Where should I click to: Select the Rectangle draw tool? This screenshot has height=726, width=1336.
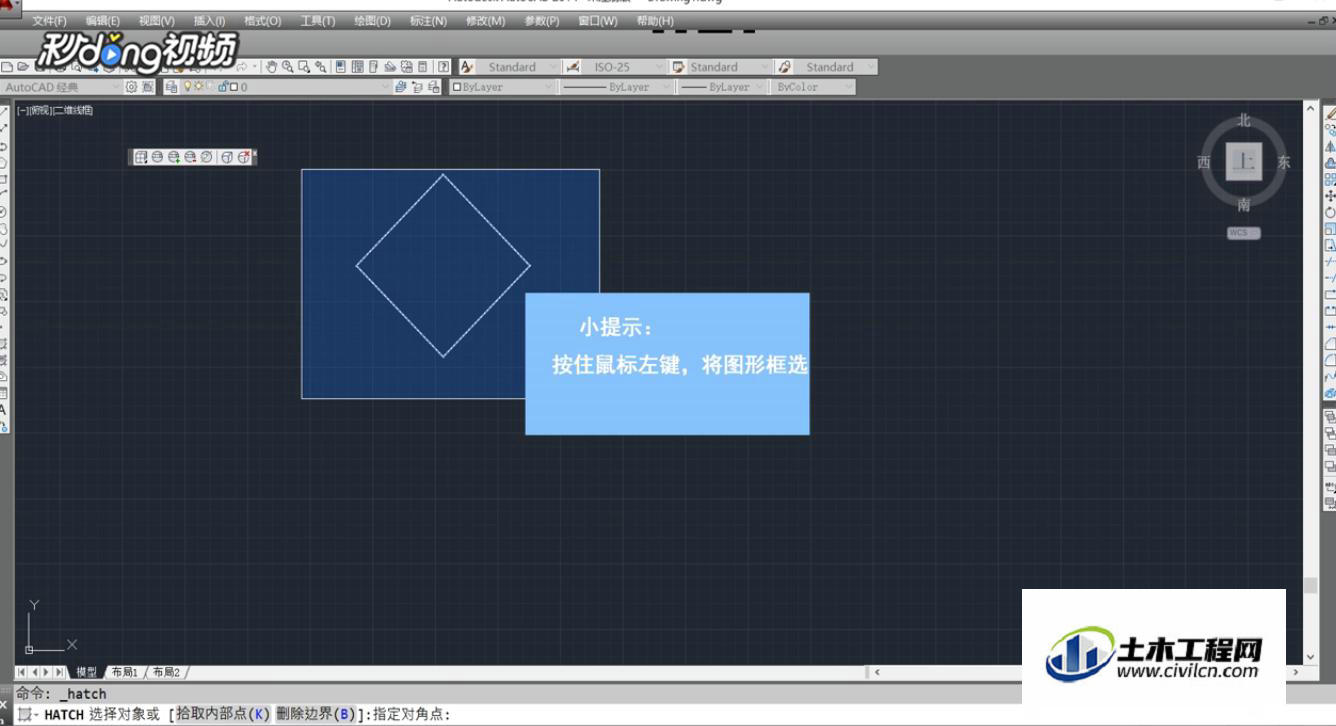point(4,178)
